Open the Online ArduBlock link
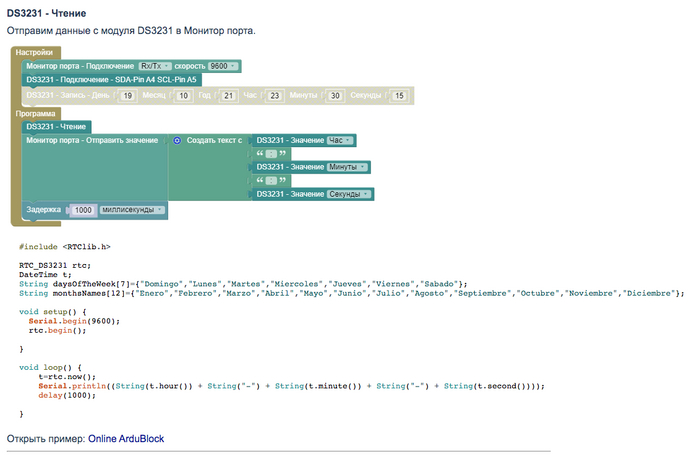 click(125, 438)
